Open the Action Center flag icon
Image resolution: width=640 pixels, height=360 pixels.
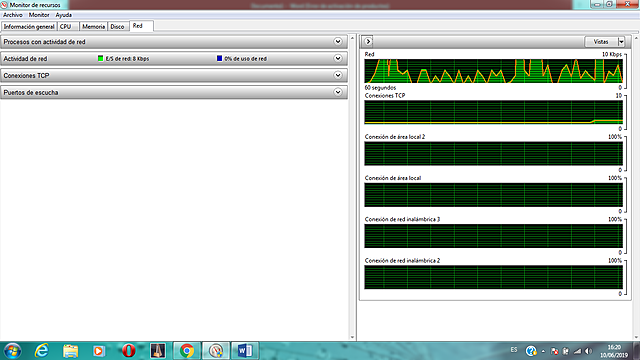(554, 351)
